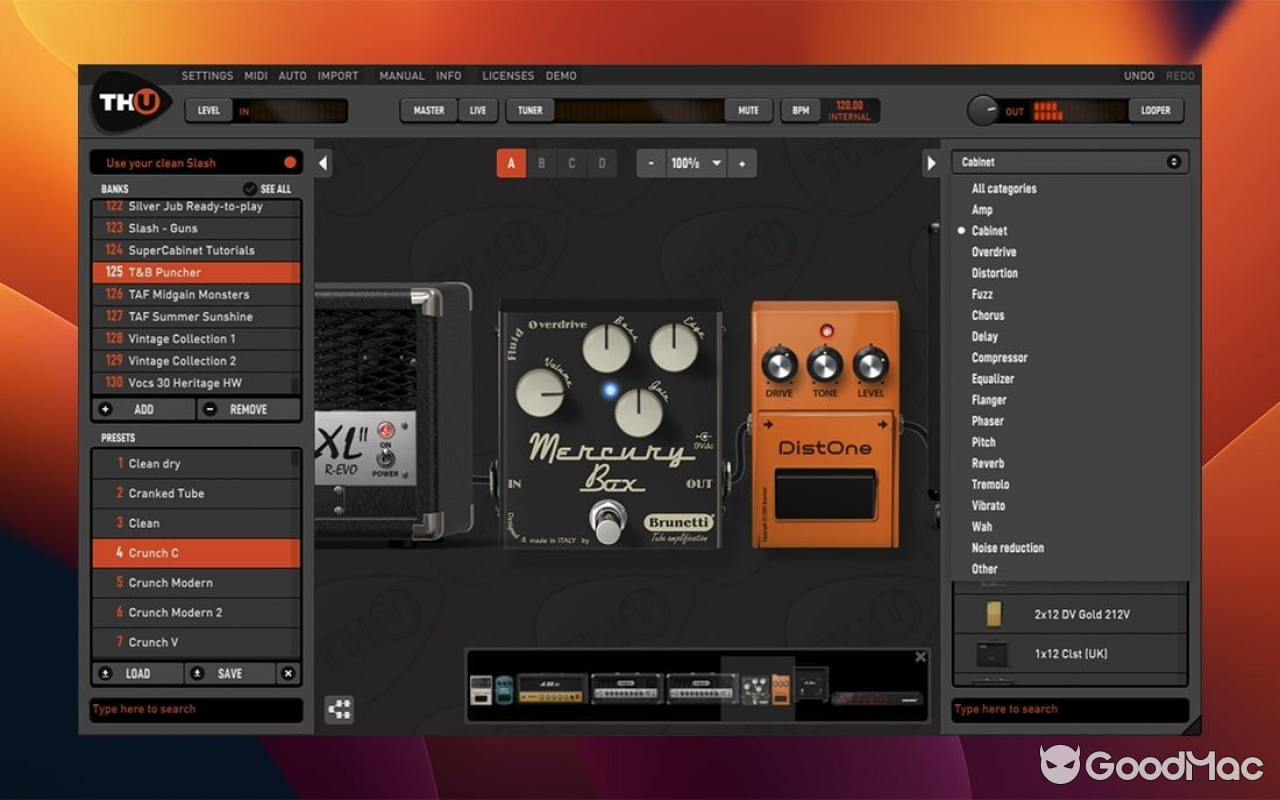This screenshot has height=800, width=1280.
Task: Collapse the left presets panel
Action: click(322, 162)
